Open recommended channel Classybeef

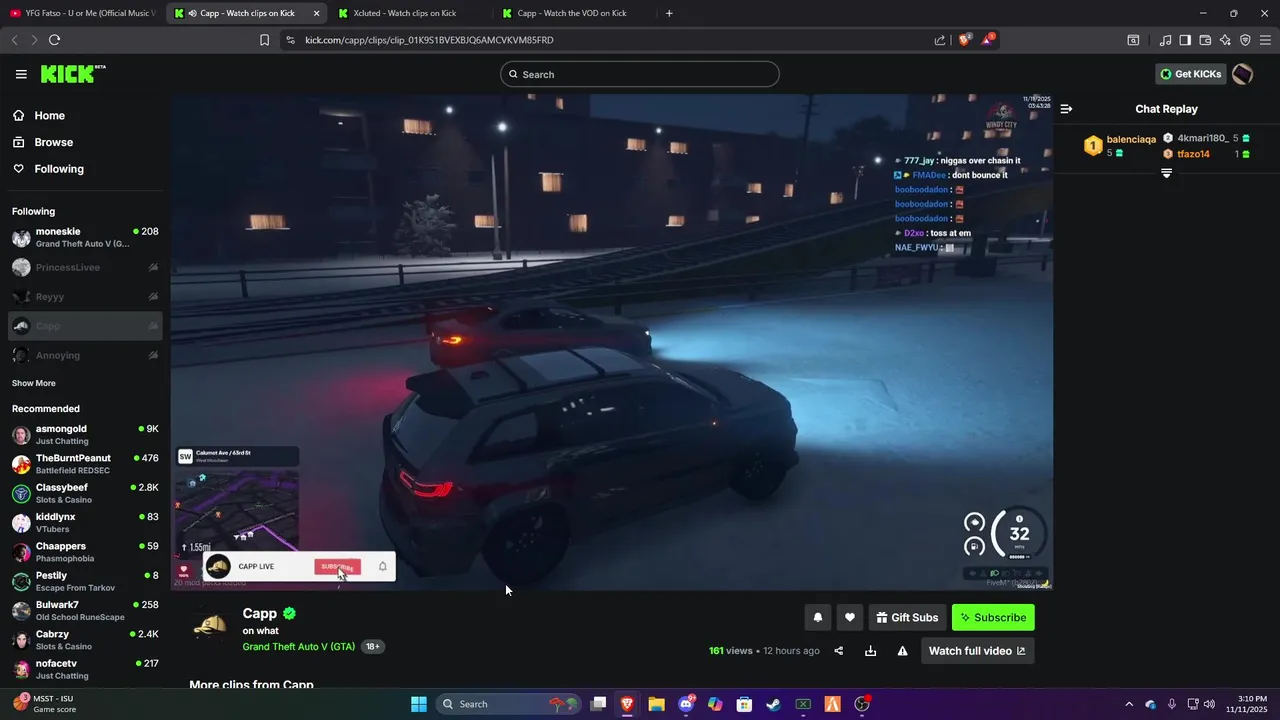(85, 493)
